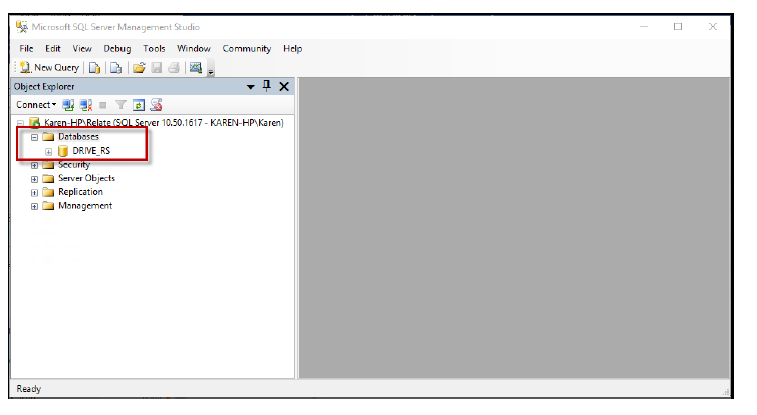Click the Ready status bar text
The image size is (757, 415).
coord(28,389)
